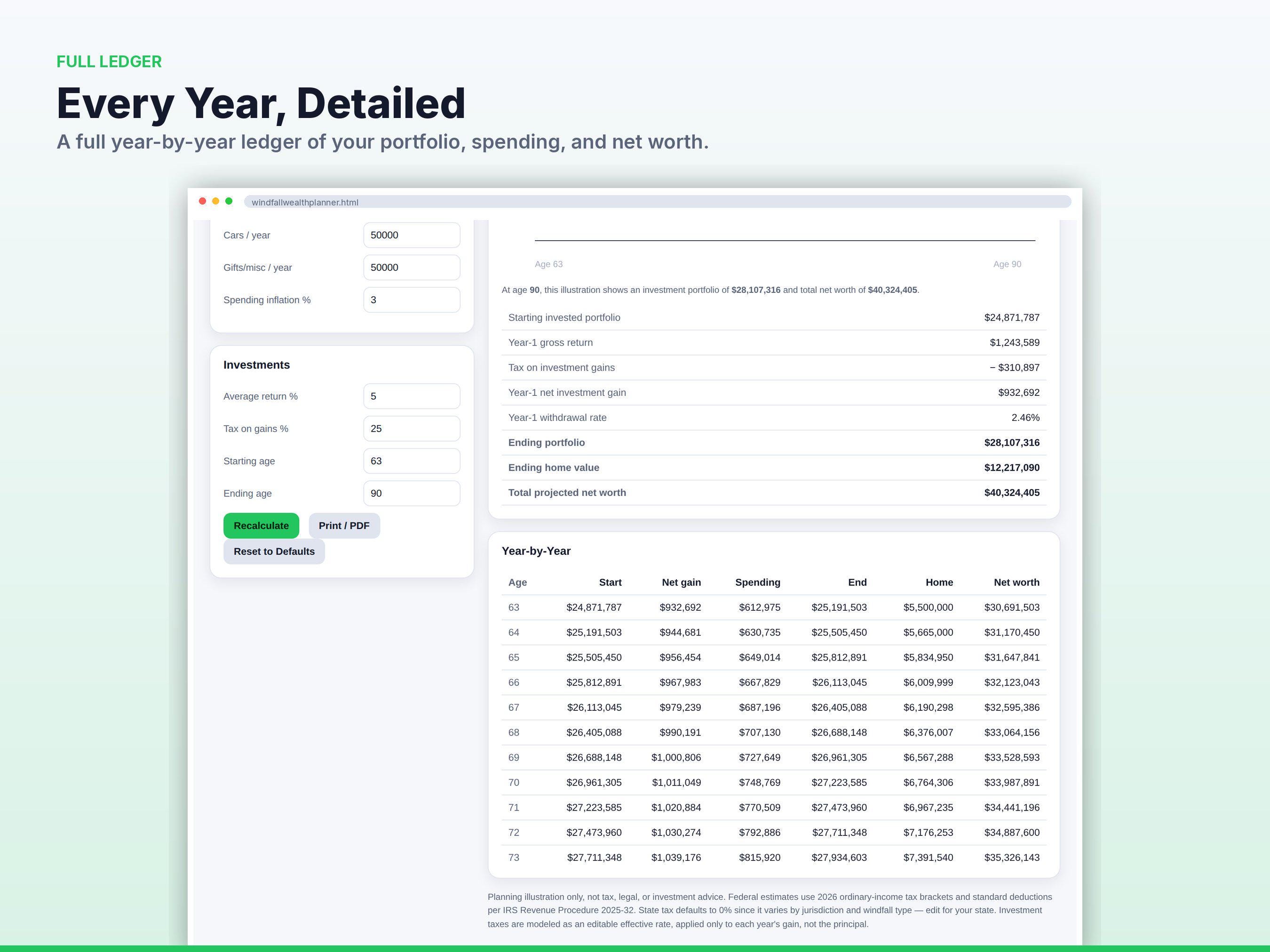Click the Age column header
Viewport: 1270px width, 952px height.
click(517, 582)
